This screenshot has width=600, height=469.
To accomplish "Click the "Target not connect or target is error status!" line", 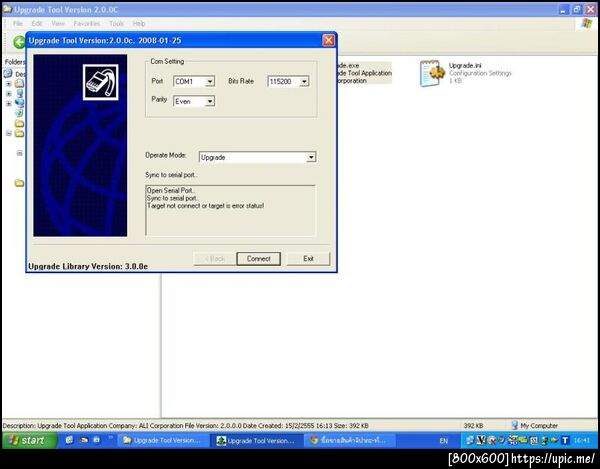I will [205, 206].
